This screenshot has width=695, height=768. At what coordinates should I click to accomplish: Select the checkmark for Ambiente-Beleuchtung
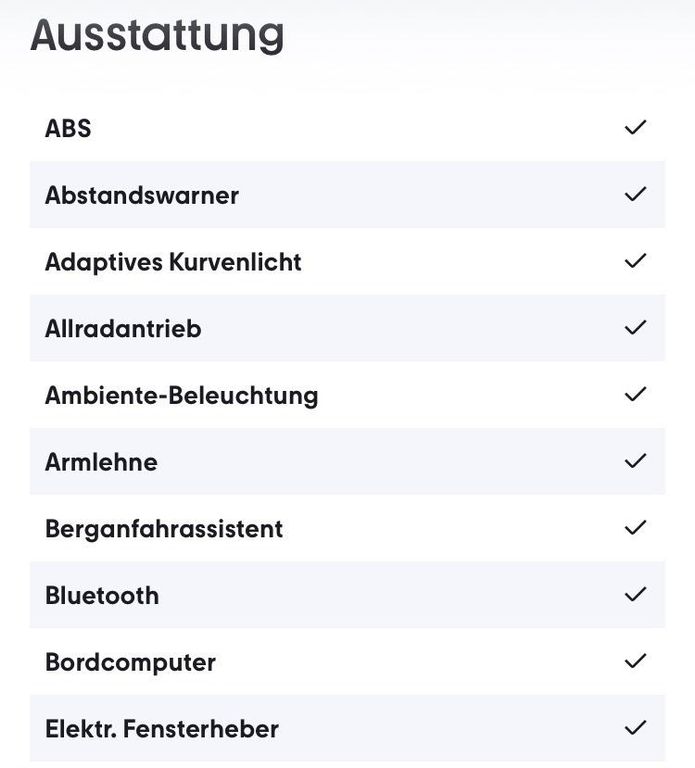635,394
